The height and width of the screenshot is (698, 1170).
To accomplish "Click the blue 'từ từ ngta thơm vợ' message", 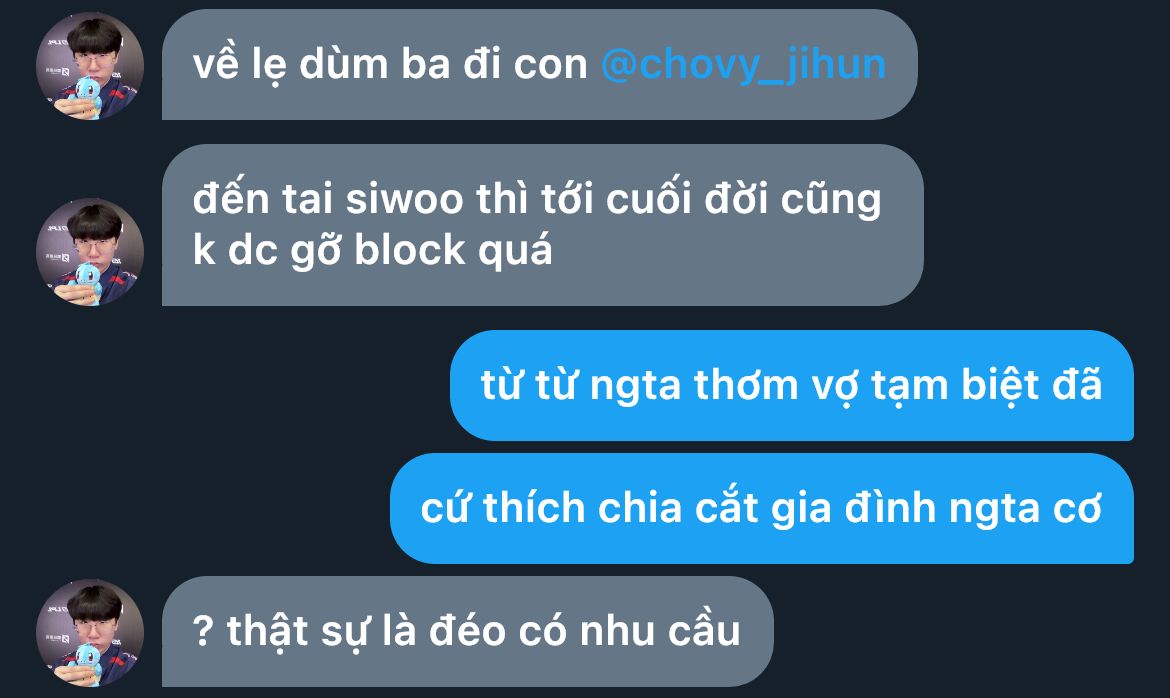I will point(792,385).
